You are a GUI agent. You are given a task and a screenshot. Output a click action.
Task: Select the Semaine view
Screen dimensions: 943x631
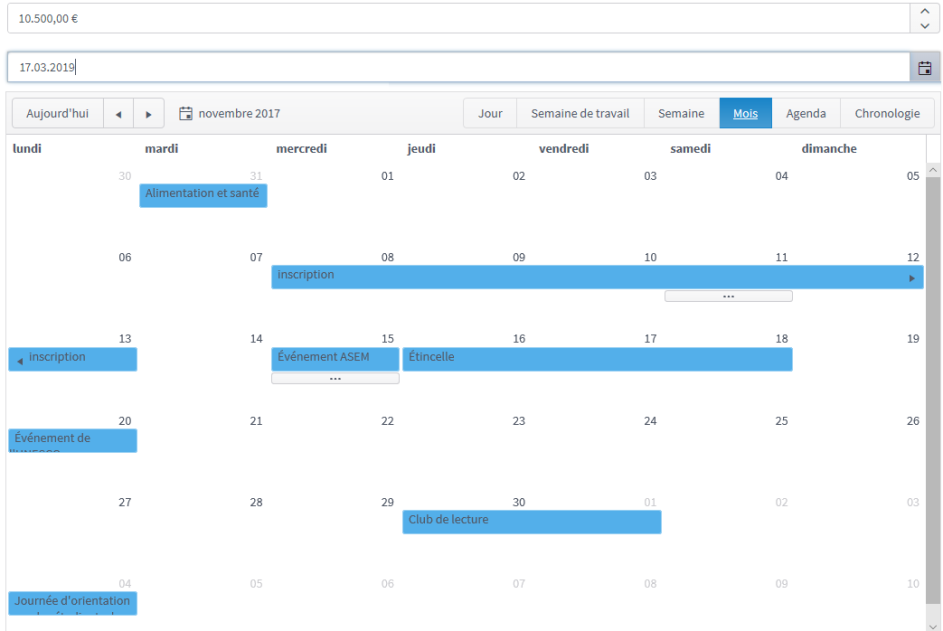681,114
